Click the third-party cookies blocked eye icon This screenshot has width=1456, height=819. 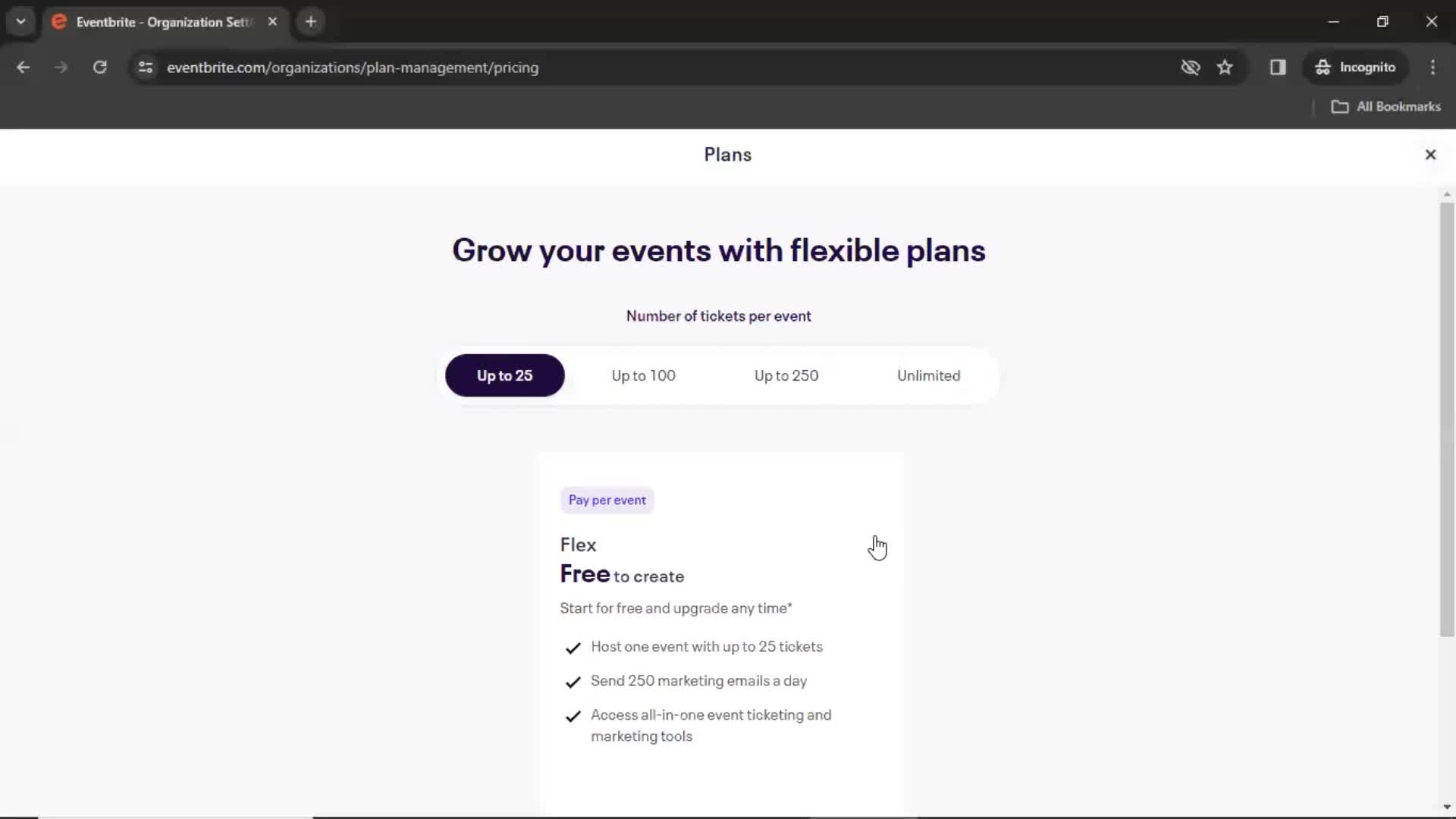(1190, 67)
